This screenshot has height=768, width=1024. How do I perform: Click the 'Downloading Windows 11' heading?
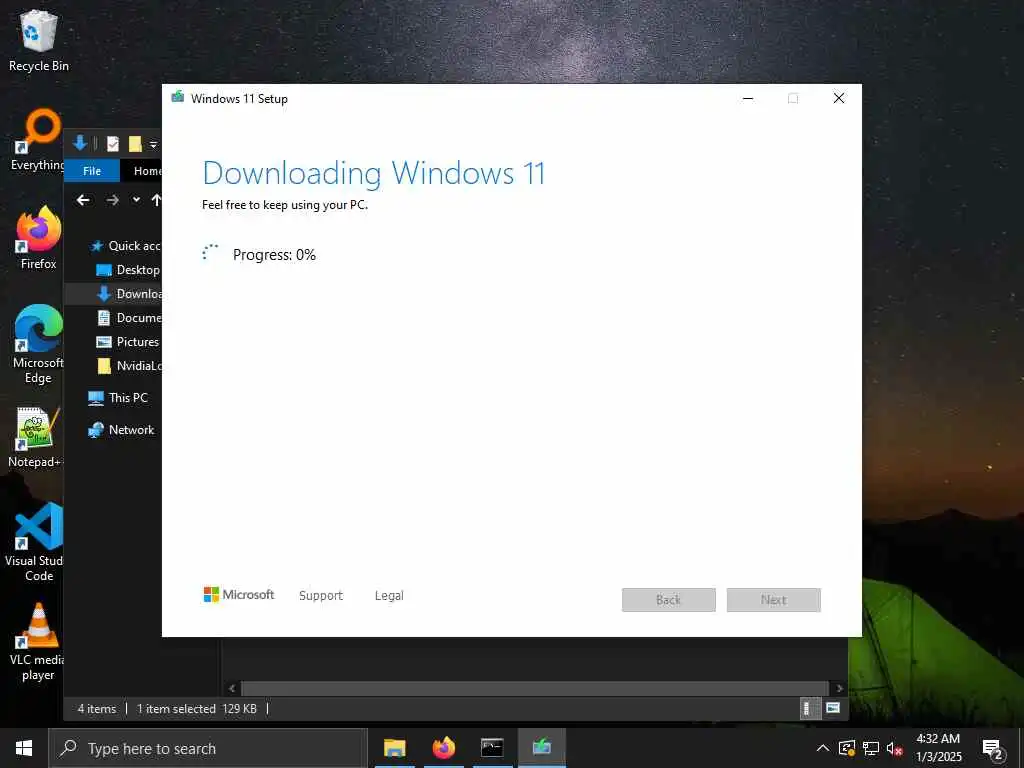374,173
